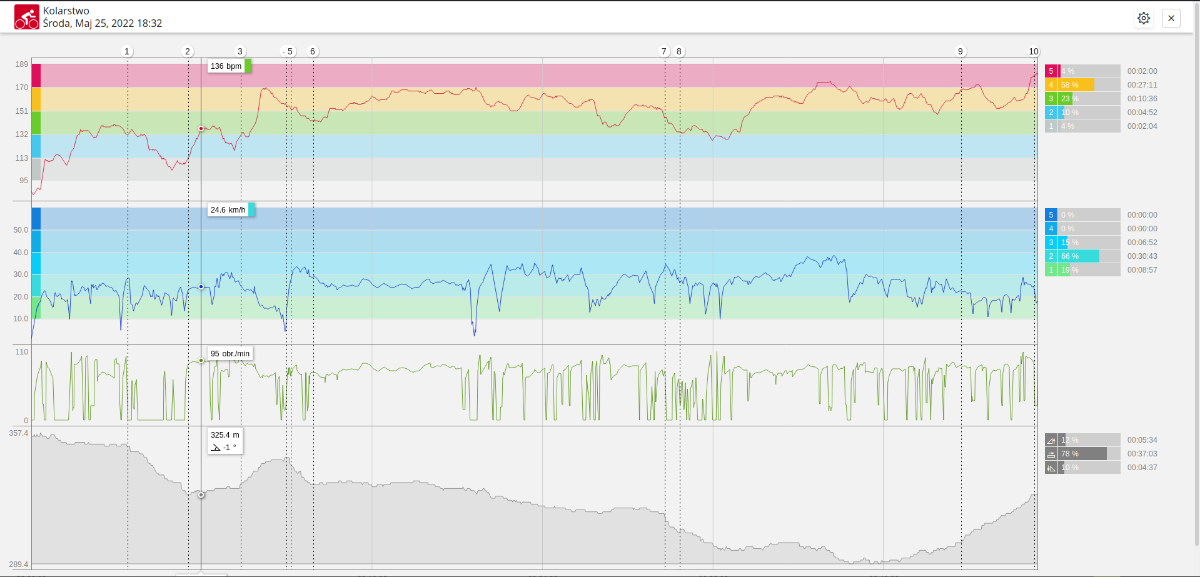Select the downhill slope icon in elevation stats
The width and height of the screenshot is (1200, 577).
[1051, 468]
